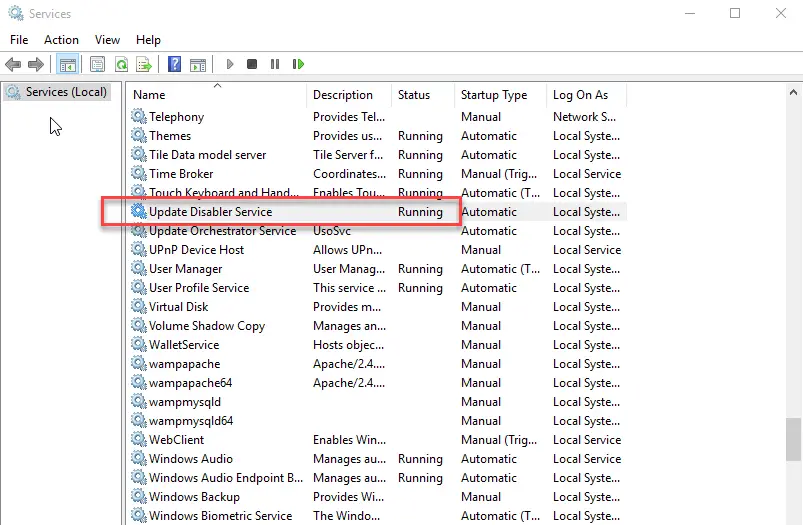Image resolution: width=803 pixels, height=525 pixels.
Task: Open the View menu
Action: point(107,40)
